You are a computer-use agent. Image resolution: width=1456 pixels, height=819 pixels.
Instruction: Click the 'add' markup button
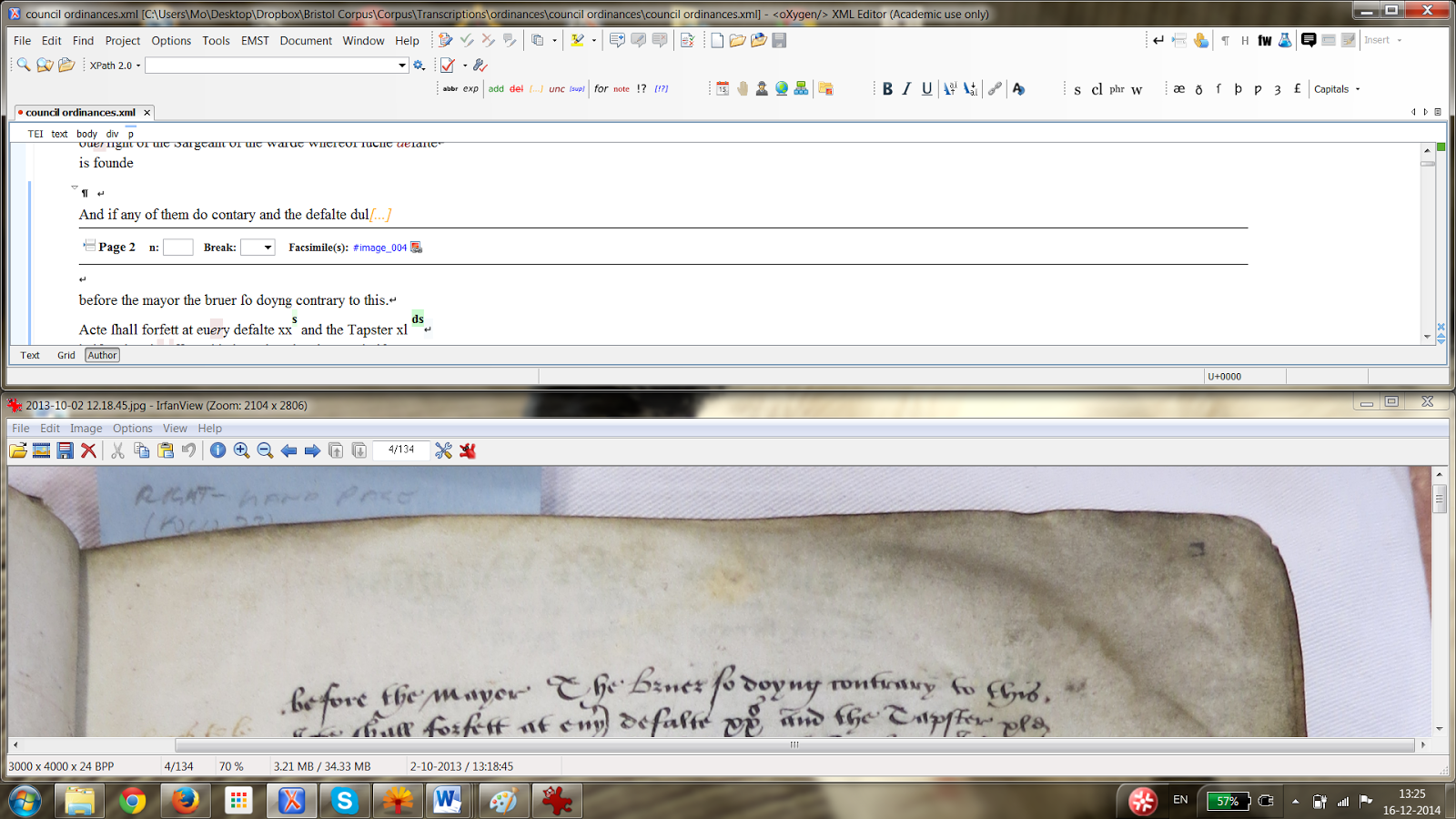point(496,89)
